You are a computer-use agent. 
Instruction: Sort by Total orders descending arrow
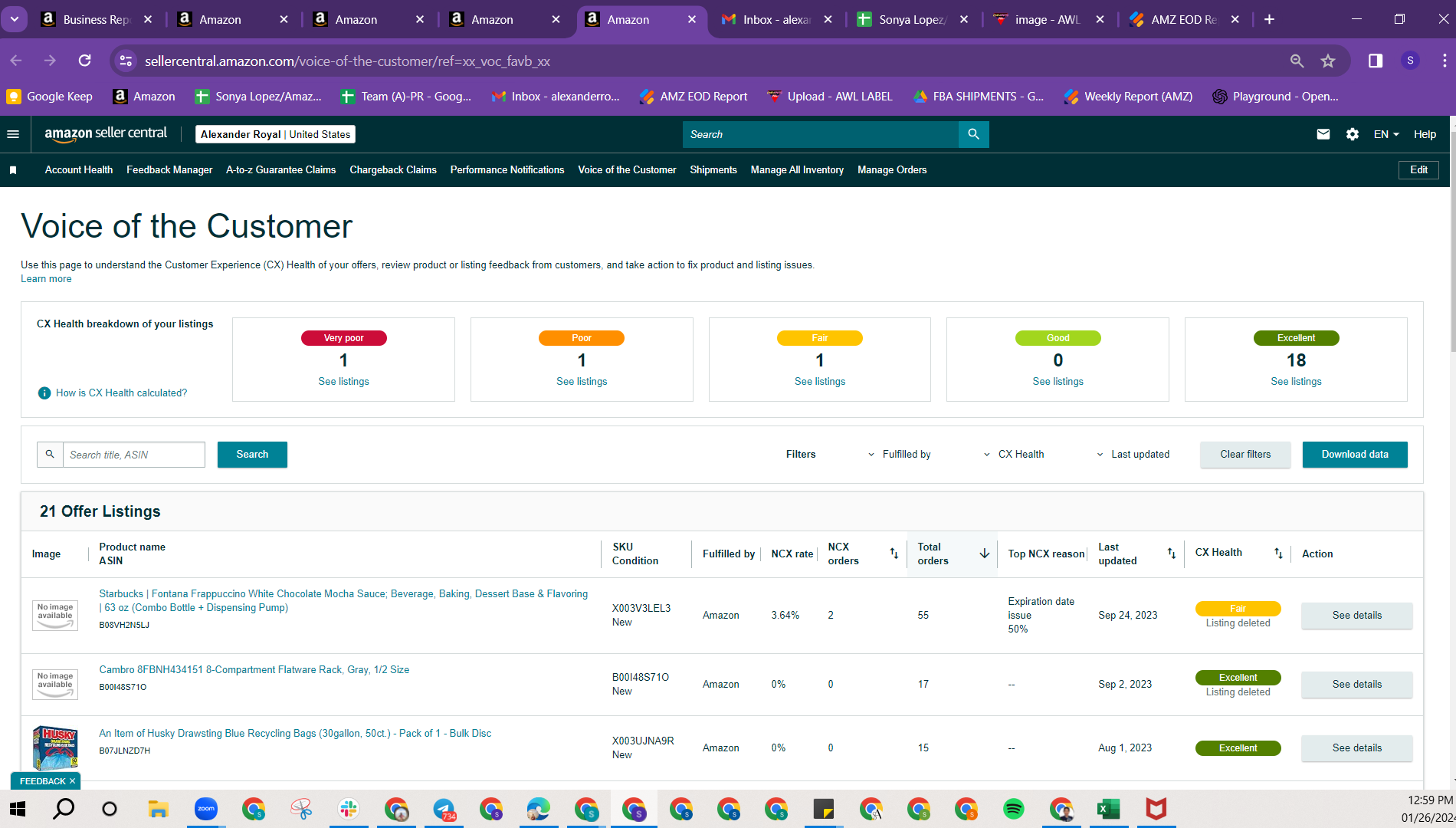point(985,554)
